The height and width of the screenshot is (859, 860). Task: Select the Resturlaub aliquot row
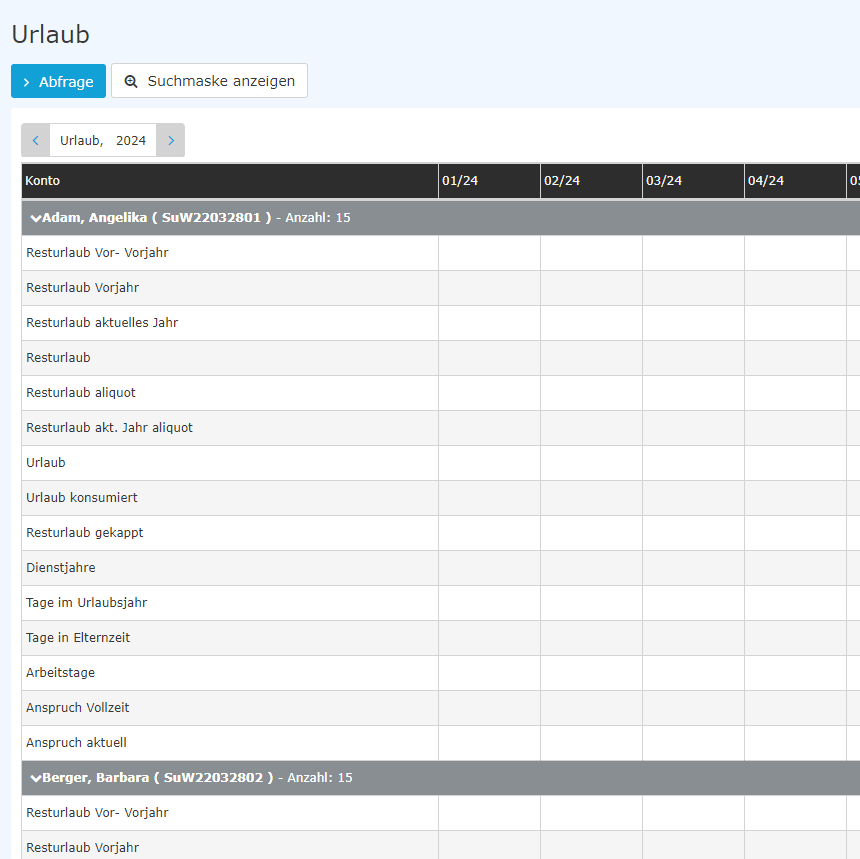tap(441, 393)
